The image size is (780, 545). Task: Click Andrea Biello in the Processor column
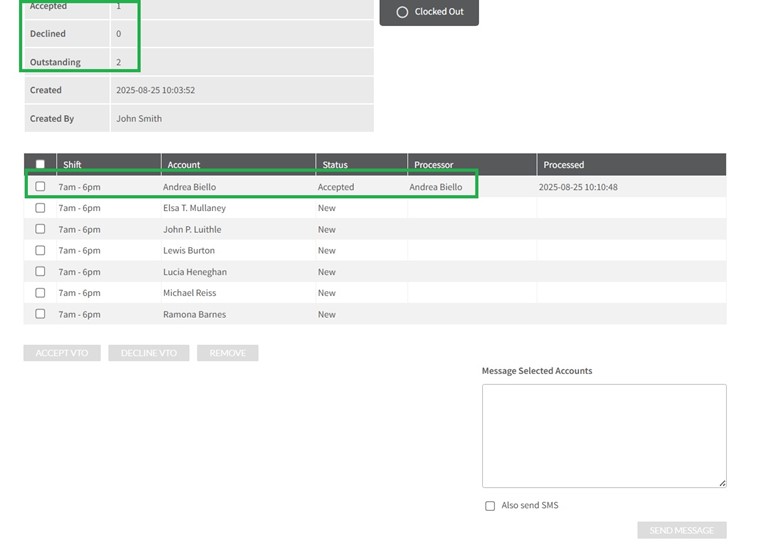point(436,187)
